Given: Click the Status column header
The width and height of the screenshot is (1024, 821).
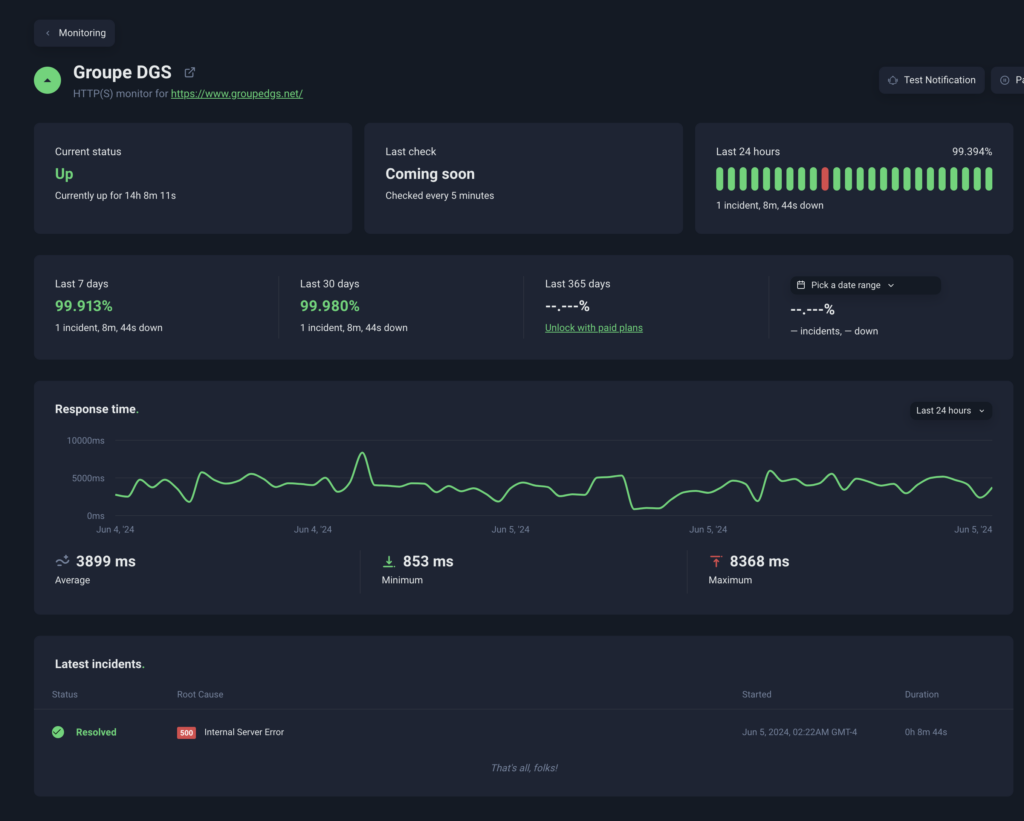Looking at the screenshot, I should point(65,694).
